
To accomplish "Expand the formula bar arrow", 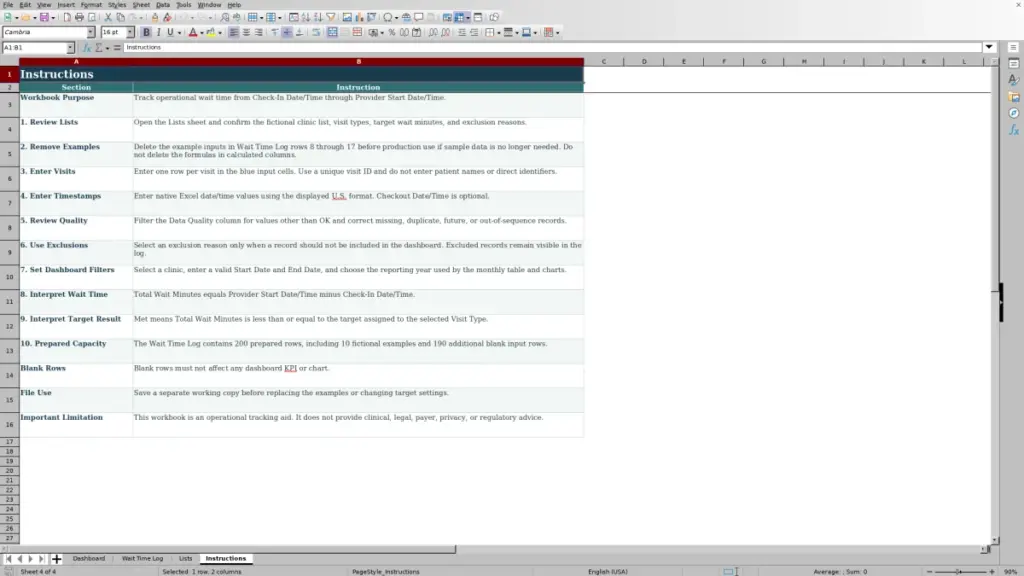I will [989, 47].
